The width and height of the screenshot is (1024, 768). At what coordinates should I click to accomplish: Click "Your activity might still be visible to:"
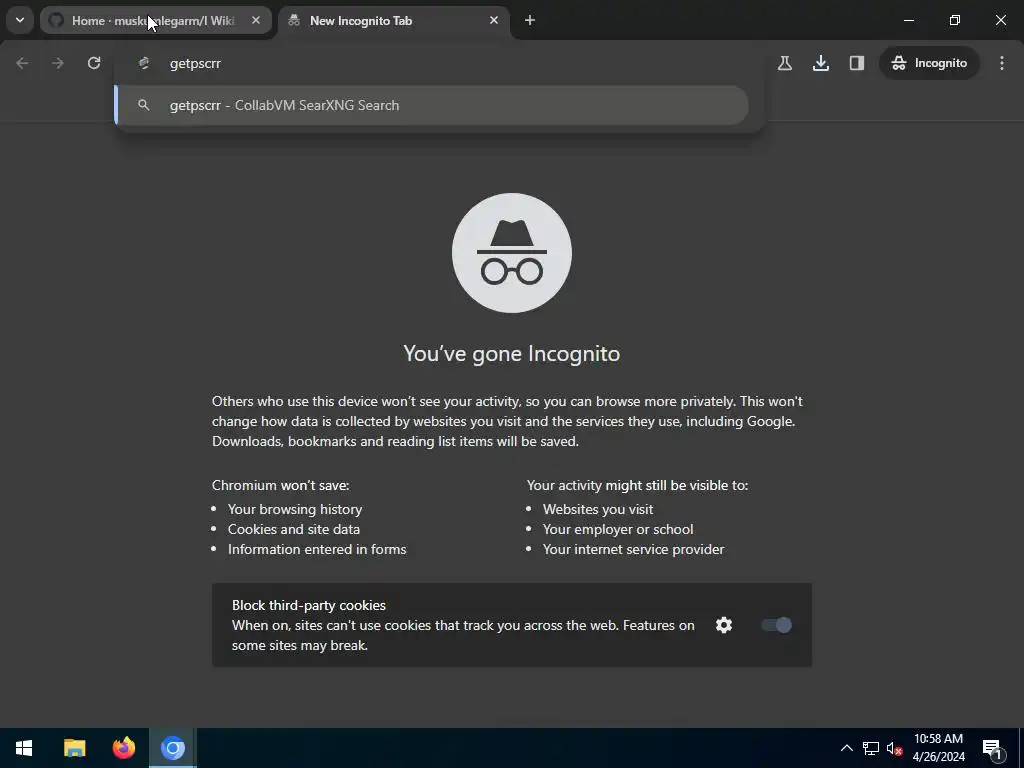(x=637, y=485)
